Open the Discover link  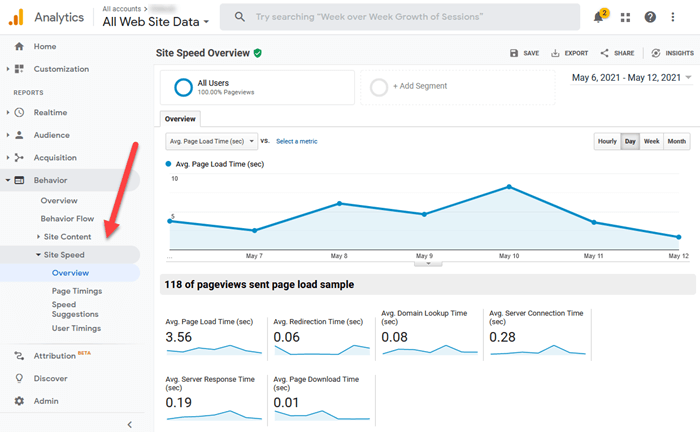click(x=50, y=378)
